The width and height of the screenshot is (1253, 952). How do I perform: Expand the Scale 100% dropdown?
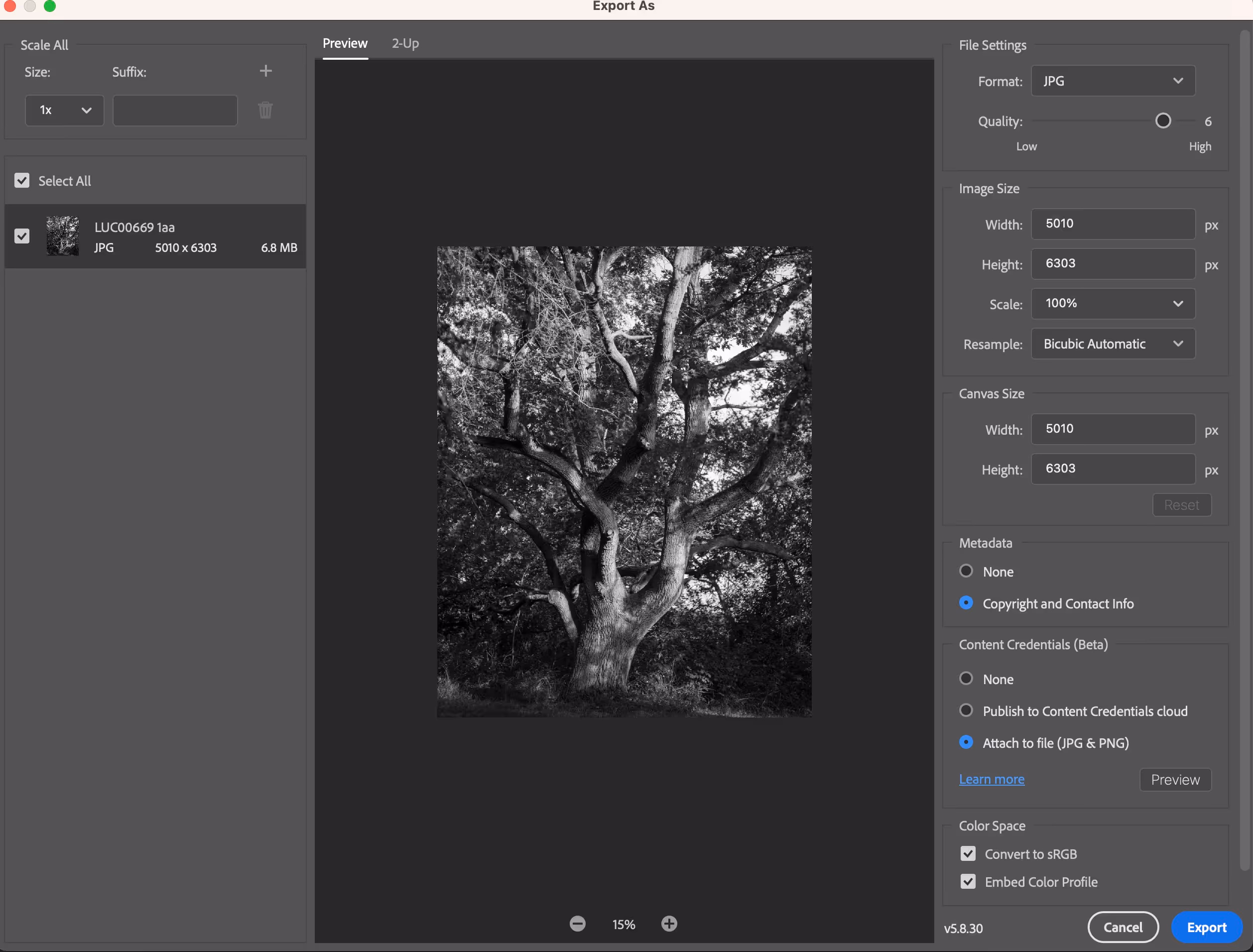pyautogui.click(x=1113, y=304)
